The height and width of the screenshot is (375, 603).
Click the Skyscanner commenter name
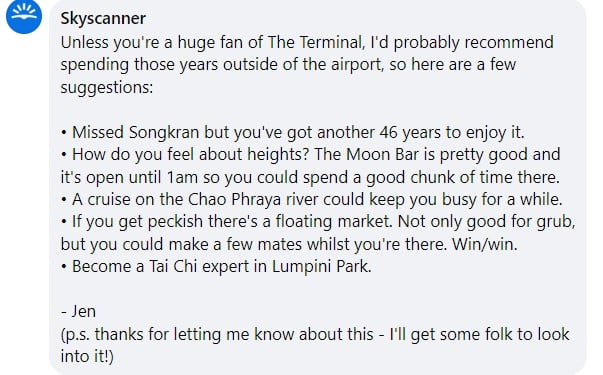(103, 18)
